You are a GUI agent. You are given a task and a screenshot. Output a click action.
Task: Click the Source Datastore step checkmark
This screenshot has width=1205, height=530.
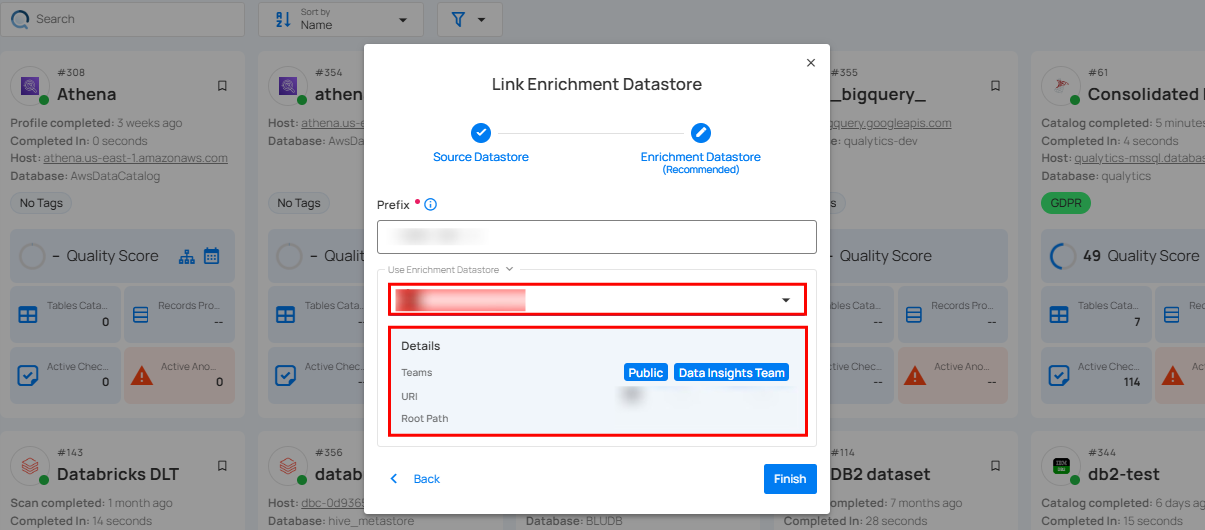481,133
